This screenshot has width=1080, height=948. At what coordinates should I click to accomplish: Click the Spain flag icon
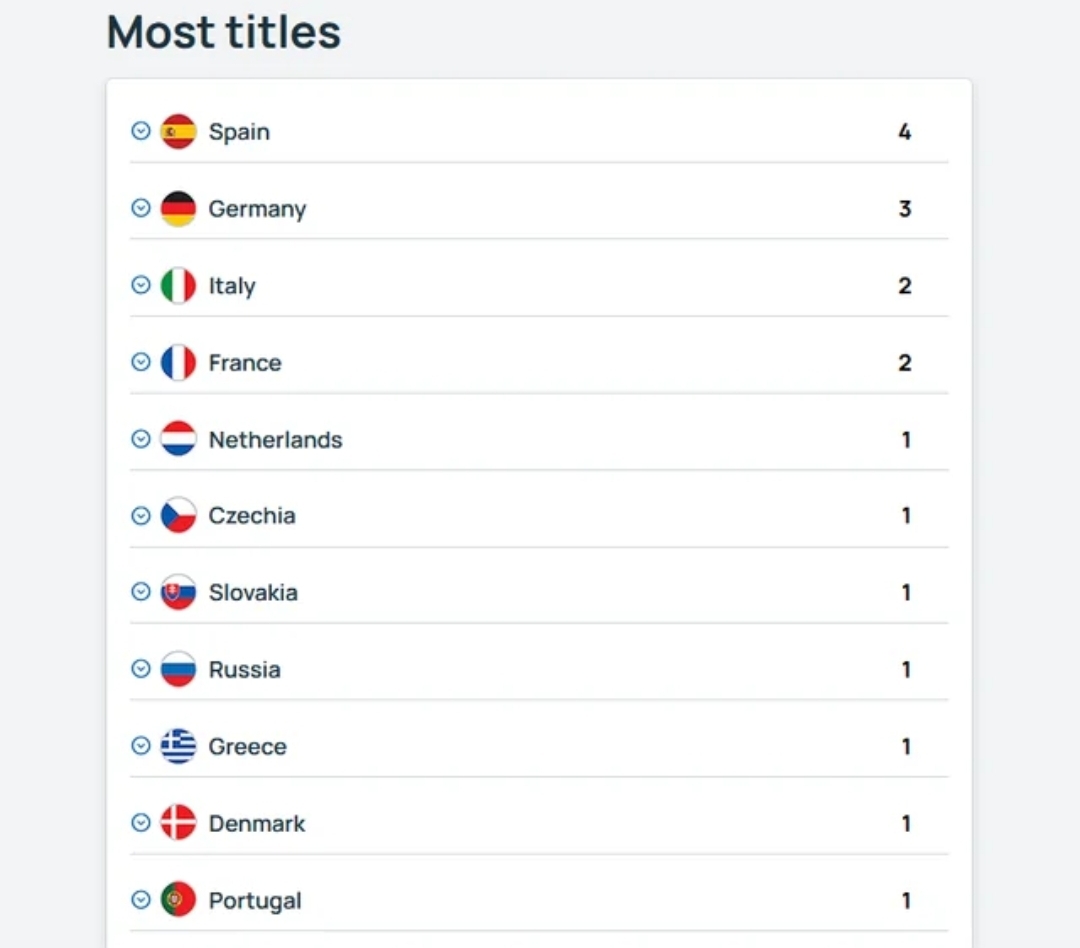[x=178, y=132]
